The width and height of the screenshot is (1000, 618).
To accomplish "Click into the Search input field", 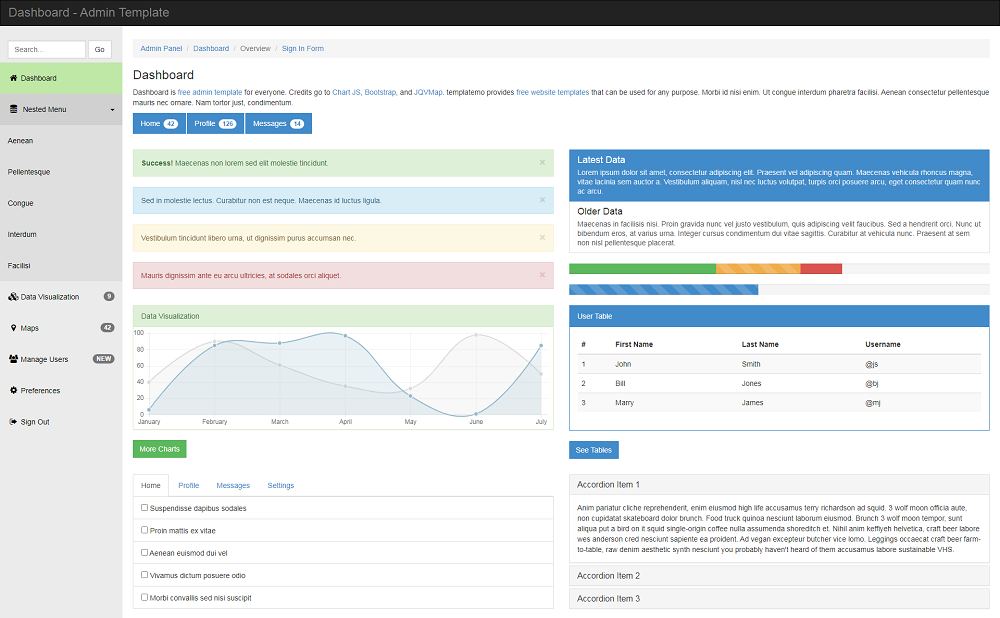I will (x=47, y=50).
